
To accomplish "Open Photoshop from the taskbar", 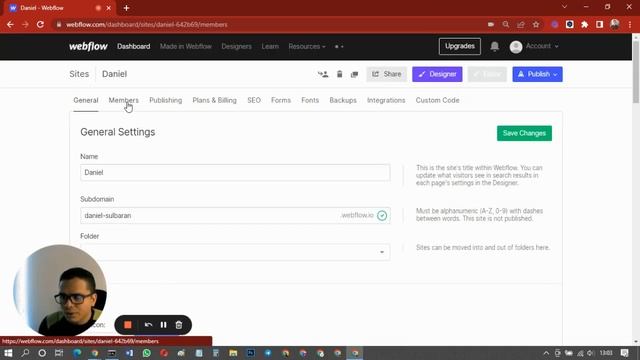I will (251, 353).
